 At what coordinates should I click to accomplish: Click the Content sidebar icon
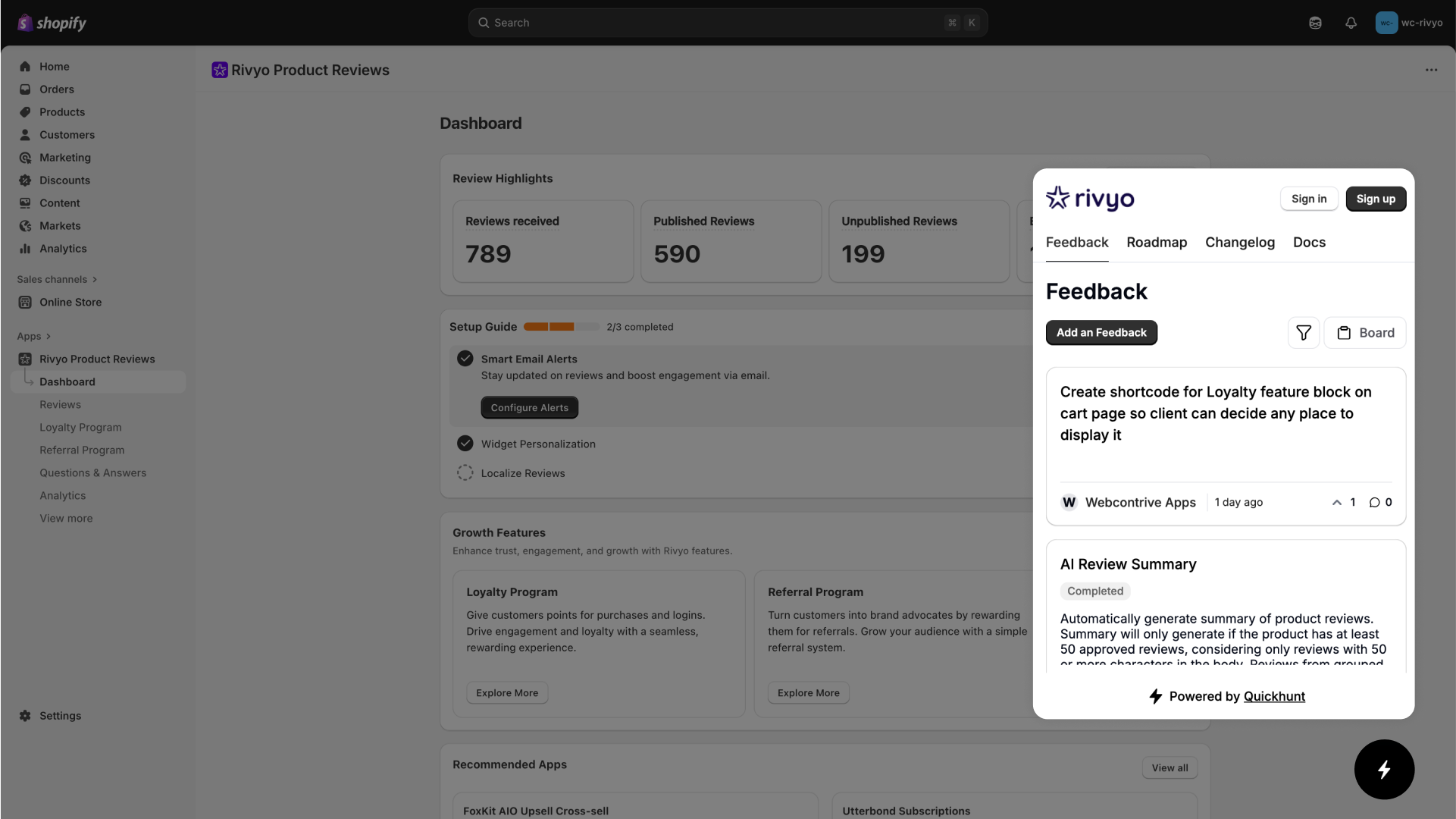tap(25, 203)
